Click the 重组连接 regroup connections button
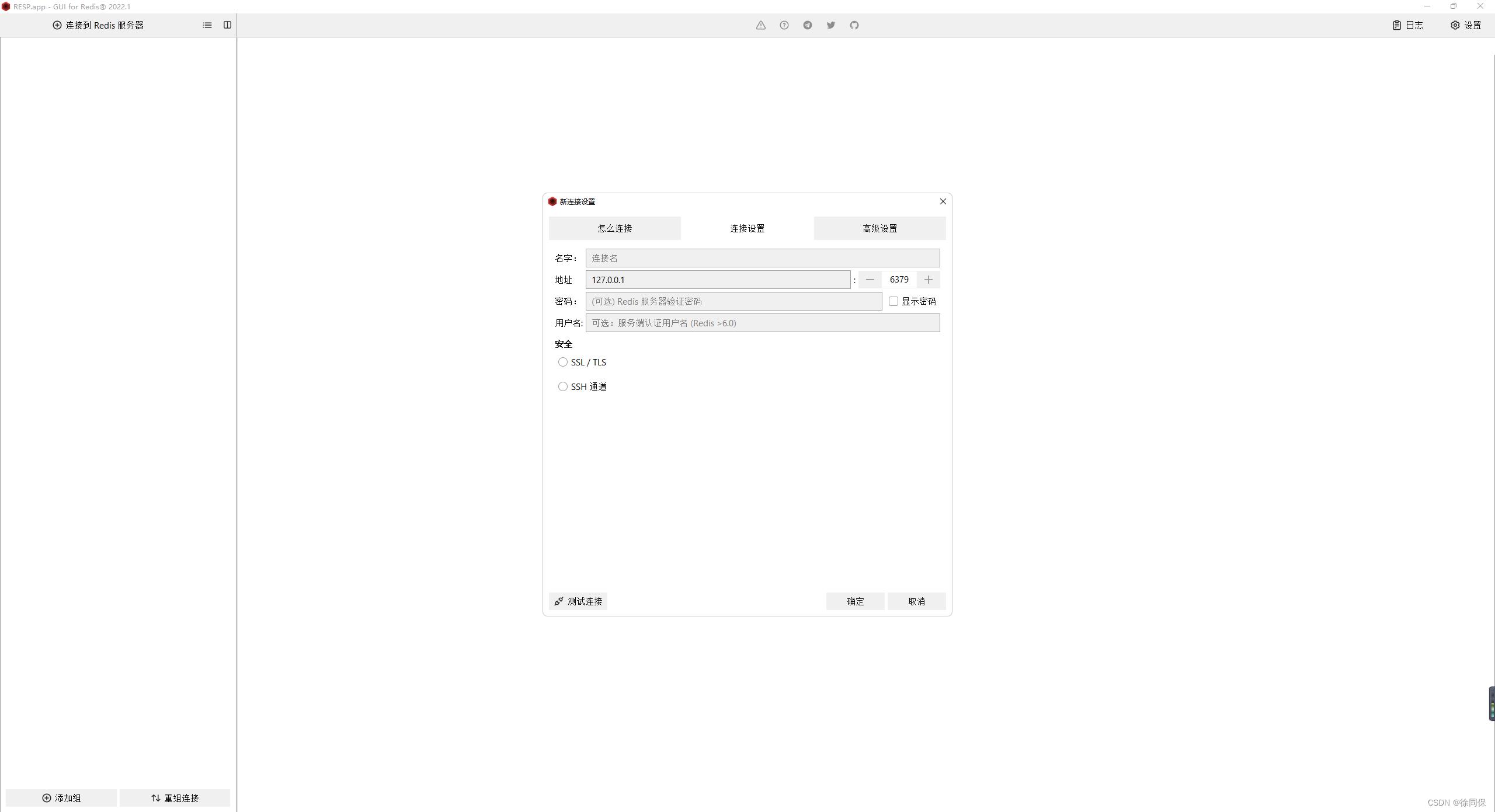 coord(175,798)
